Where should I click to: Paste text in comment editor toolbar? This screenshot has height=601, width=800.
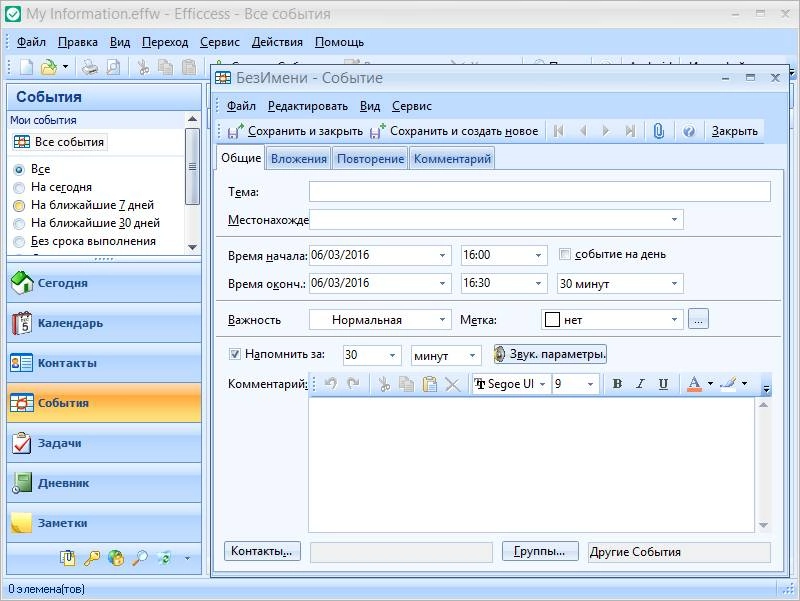point(430,384)
